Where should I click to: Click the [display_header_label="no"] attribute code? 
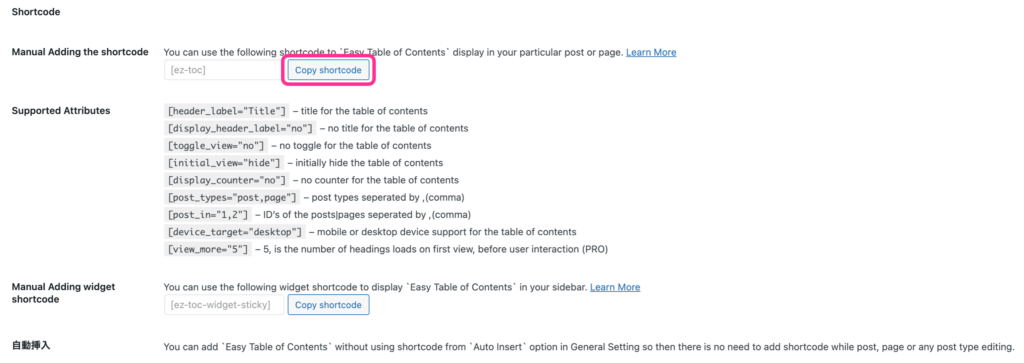240,129
